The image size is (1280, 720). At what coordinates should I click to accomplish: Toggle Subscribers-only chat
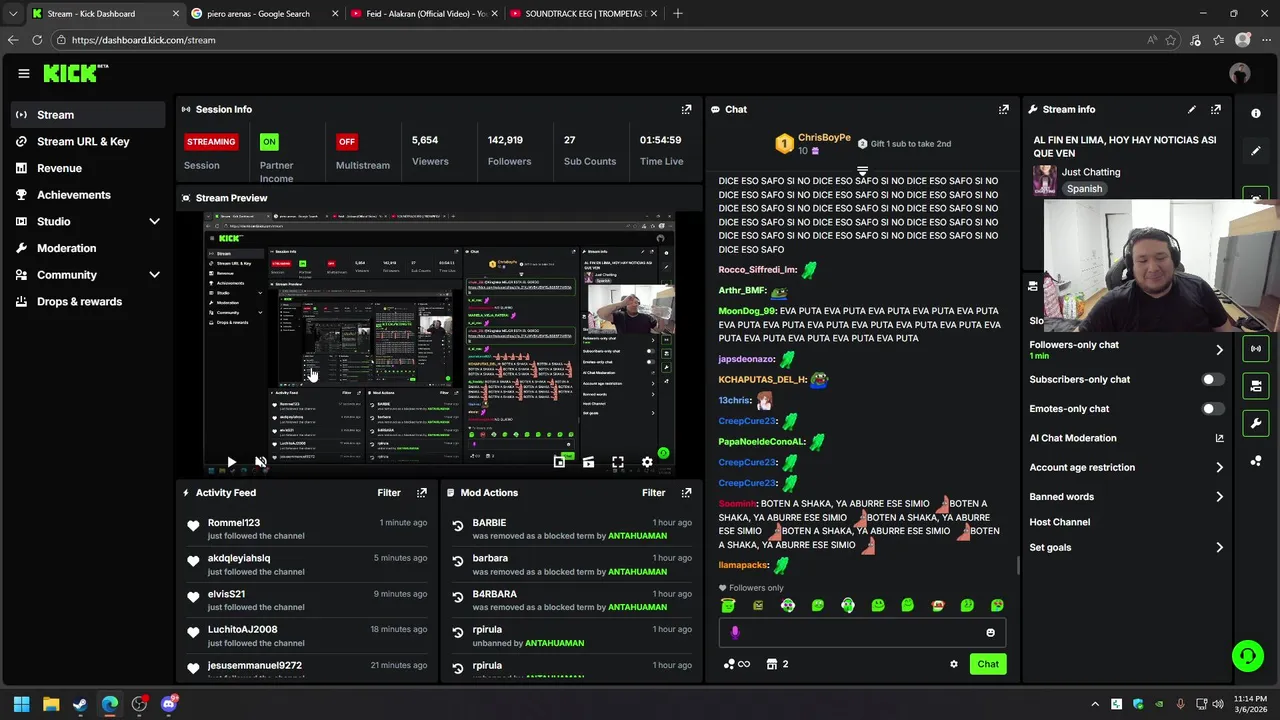tap(1212, 380)
